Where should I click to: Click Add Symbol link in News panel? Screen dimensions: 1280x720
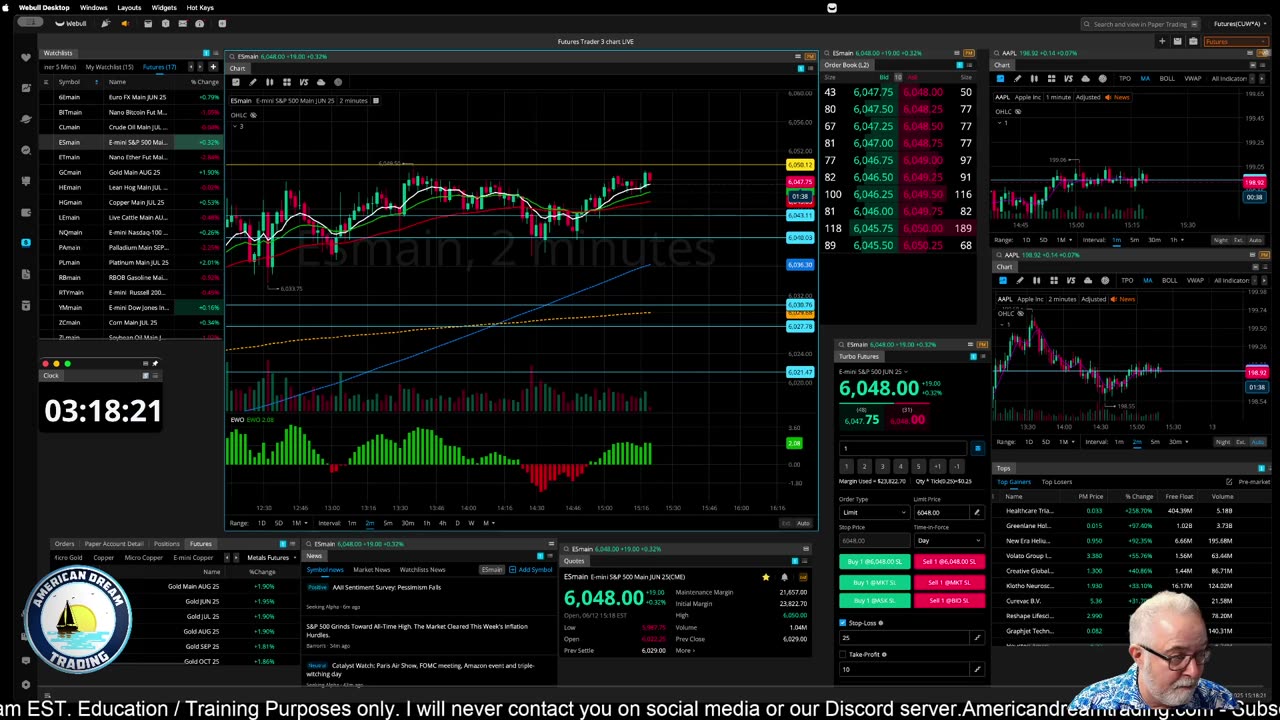(531, 570)
